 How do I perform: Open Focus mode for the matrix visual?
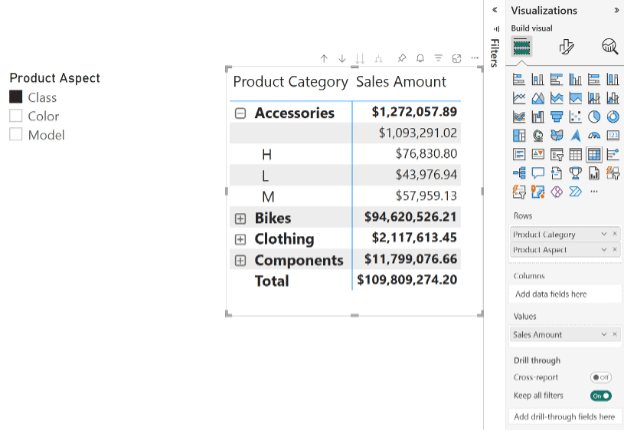457,59
